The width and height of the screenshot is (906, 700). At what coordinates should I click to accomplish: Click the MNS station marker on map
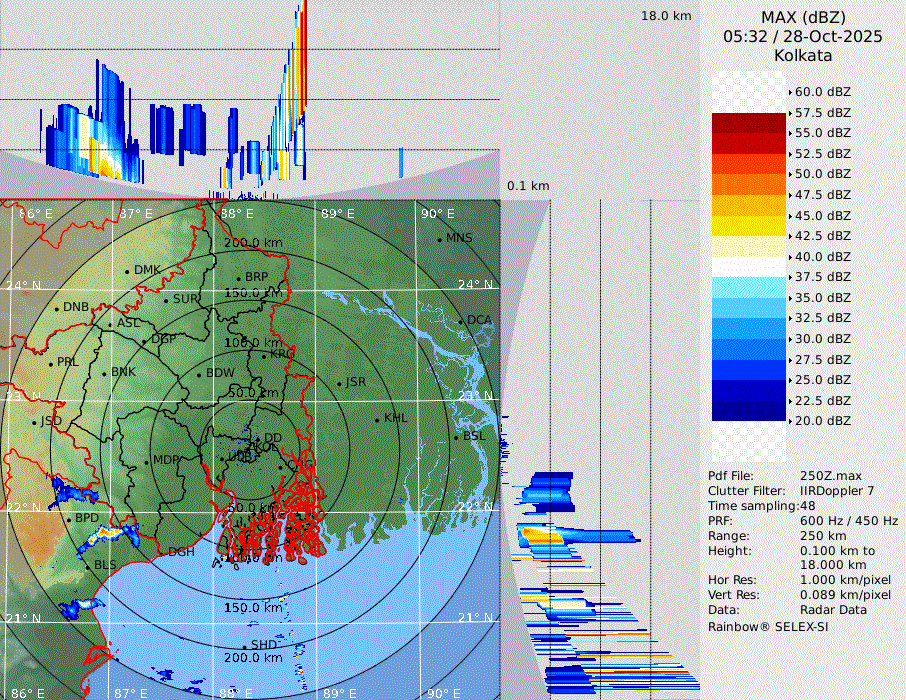(x=440, y=239)
